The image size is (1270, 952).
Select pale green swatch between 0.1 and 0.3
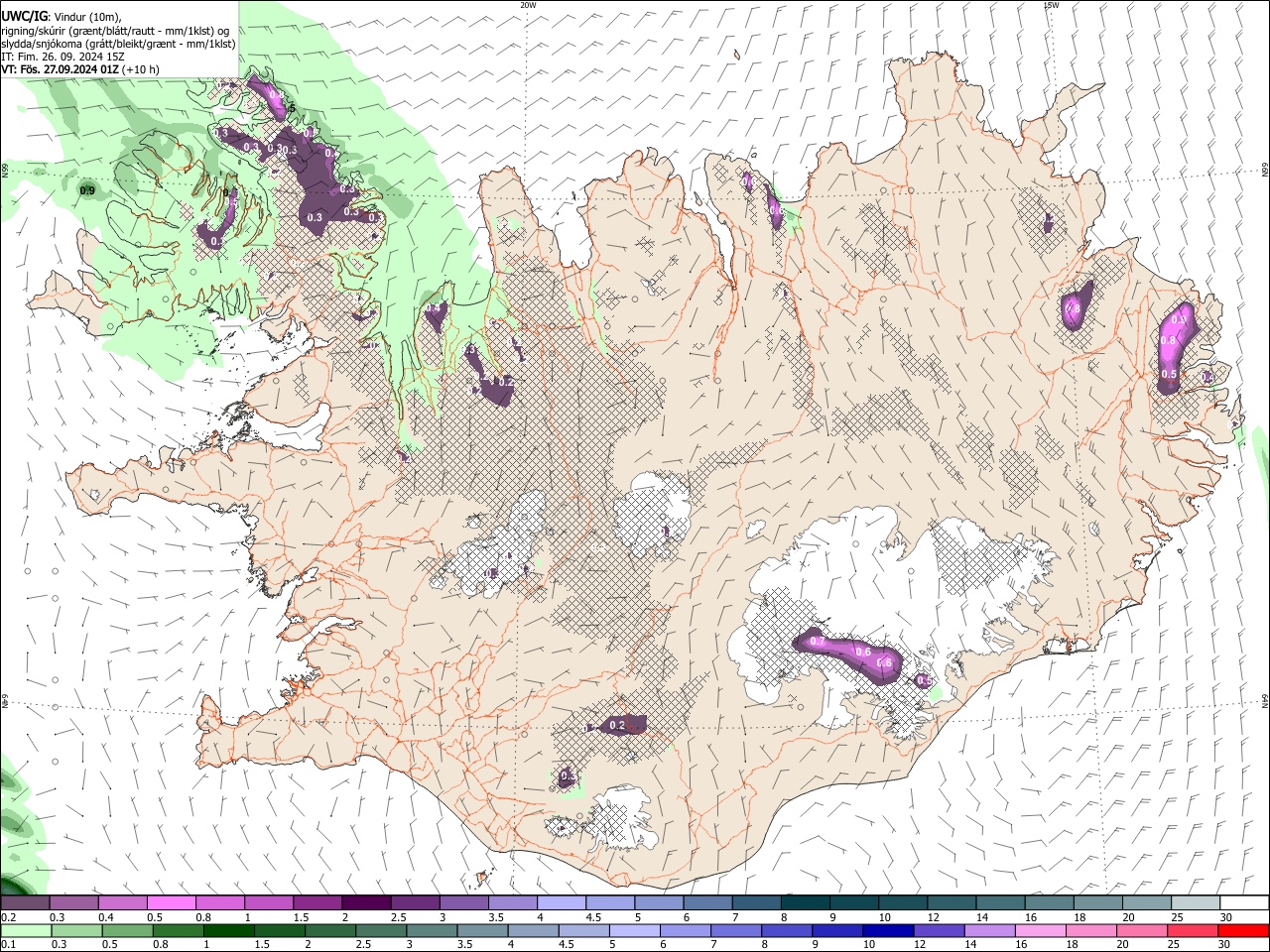tap(26, 930)
